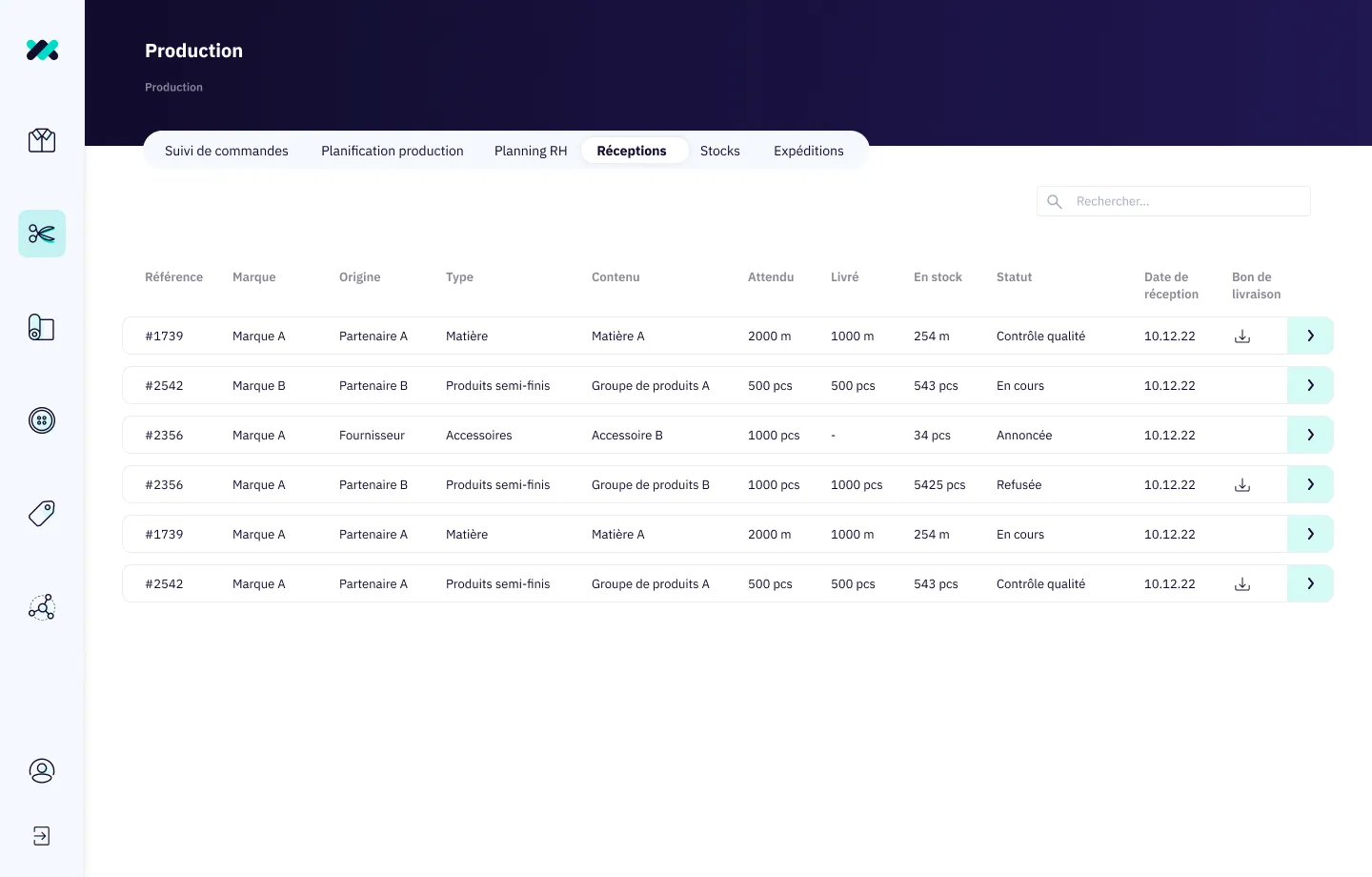1372x877 pixels.
Task: Download delivery note for the Refusée row
Action: [x=1242, y=485]
